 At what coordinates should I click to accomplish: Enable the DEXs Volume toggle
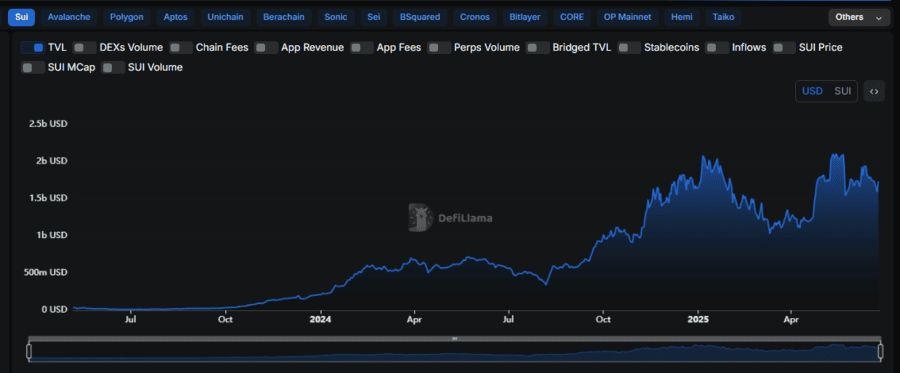[x=84, y=48]
